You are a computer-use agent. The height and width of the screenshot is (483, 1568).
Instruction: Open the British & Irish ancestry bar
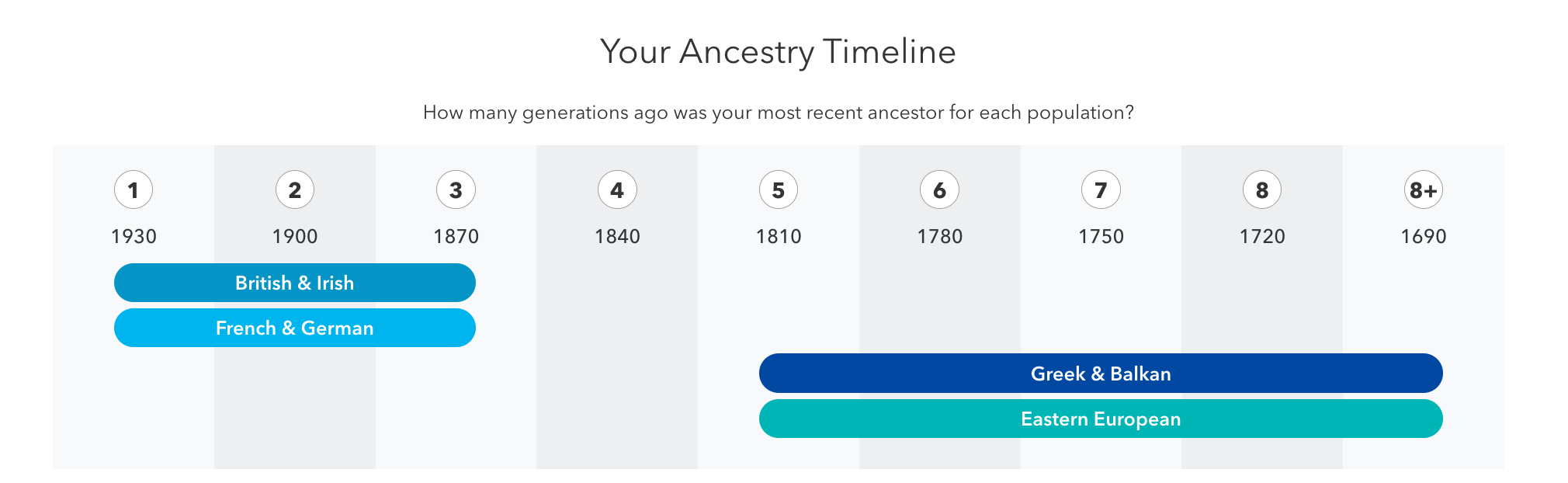(295, 283)
